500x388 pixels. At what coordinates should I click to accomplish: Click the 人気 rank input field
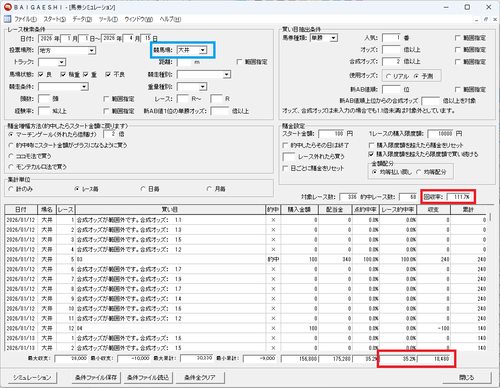coord(391,38)
